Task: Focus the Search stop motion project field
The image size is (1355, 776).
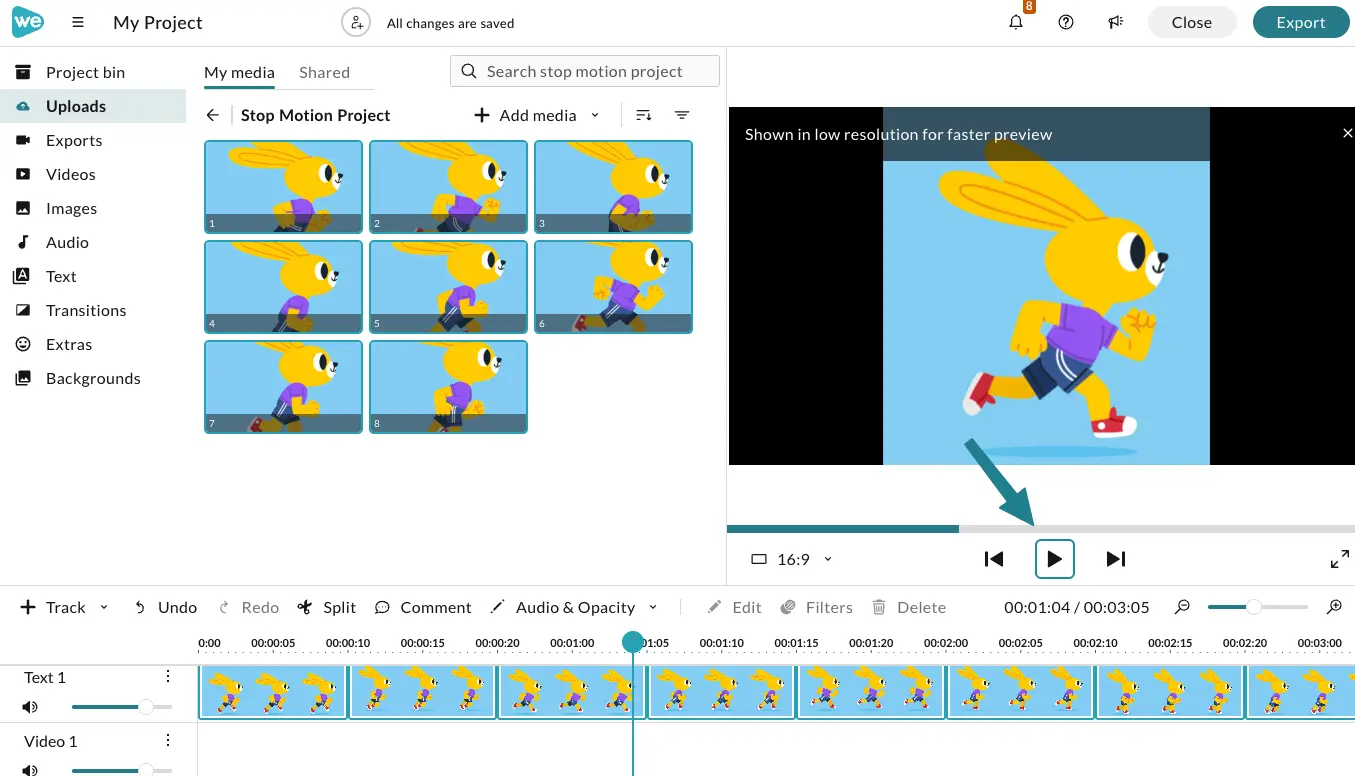Action: pyautogui.click(x=585, y=71)
